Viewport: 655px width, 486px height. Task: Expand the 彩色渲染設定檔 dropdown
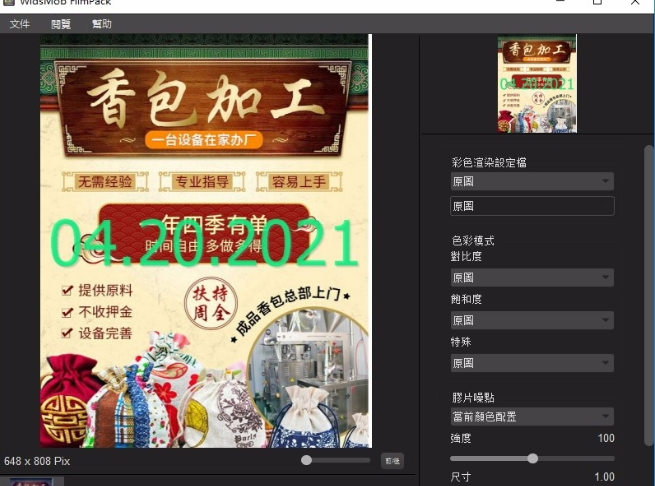pyautogui.click(x=531, y=181)
